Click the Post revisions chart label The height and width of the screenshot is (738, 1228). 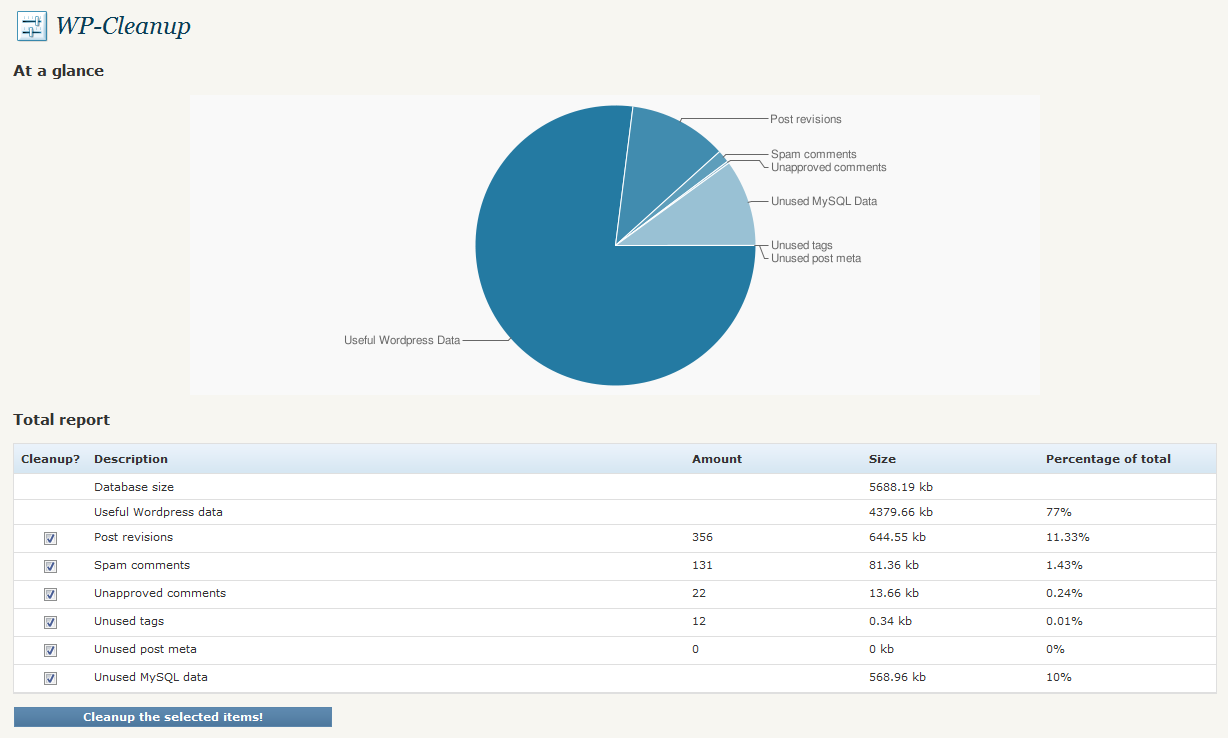(x=806, y=119)
